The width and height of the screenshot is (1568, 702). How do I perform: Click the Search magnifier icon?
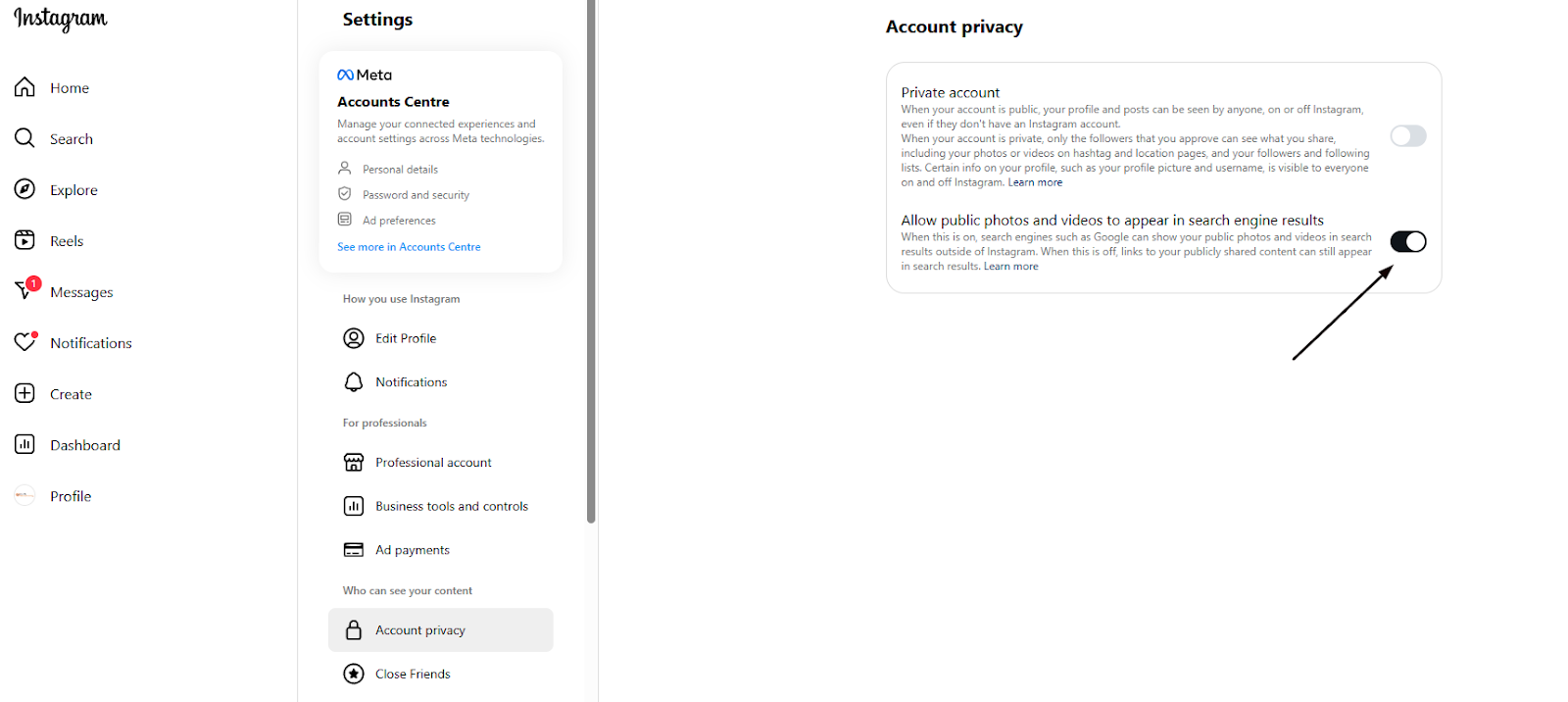(x=24, y=138)
